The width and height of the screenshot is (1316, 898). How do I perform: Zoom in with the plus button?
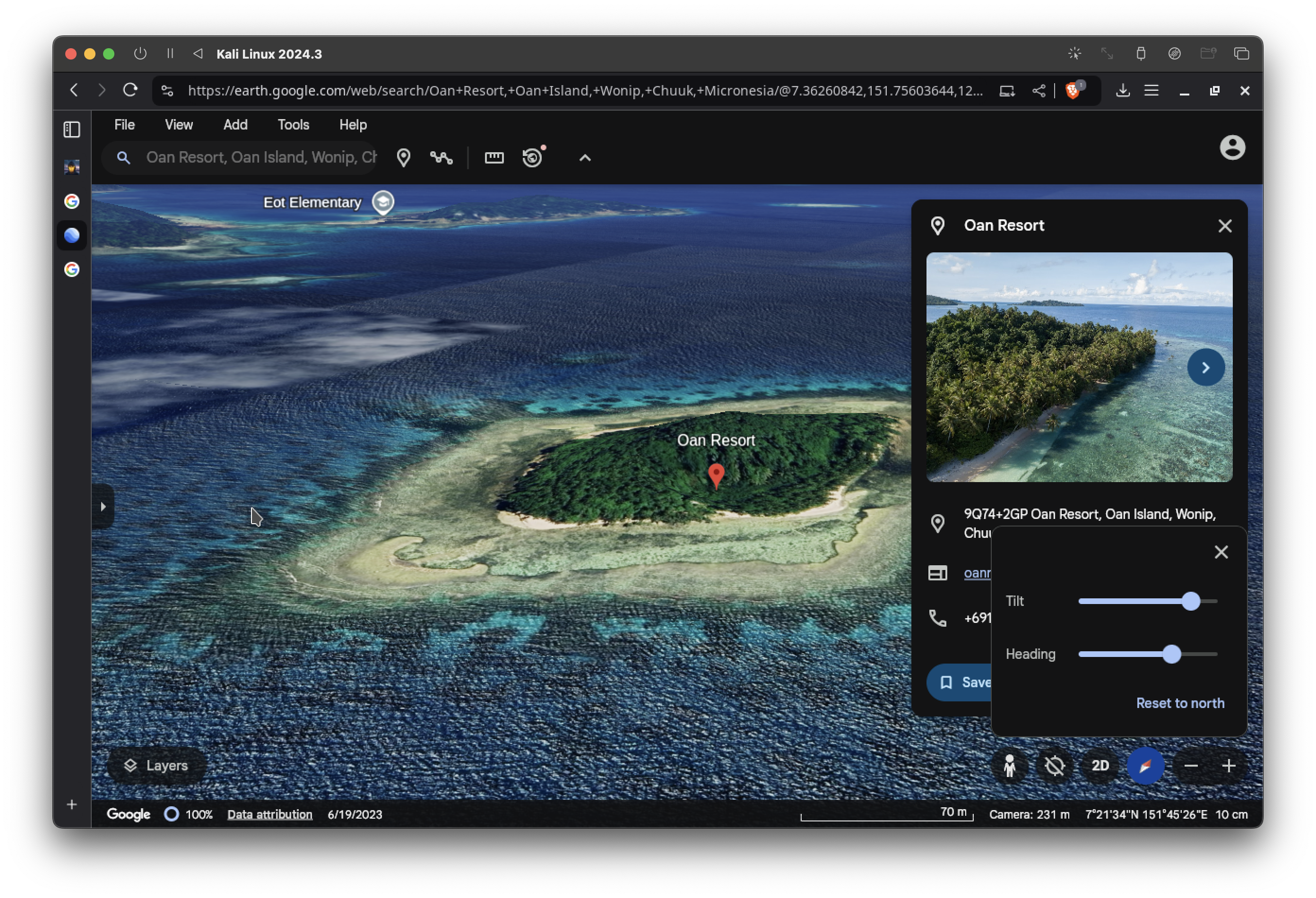coord(1228,766)
